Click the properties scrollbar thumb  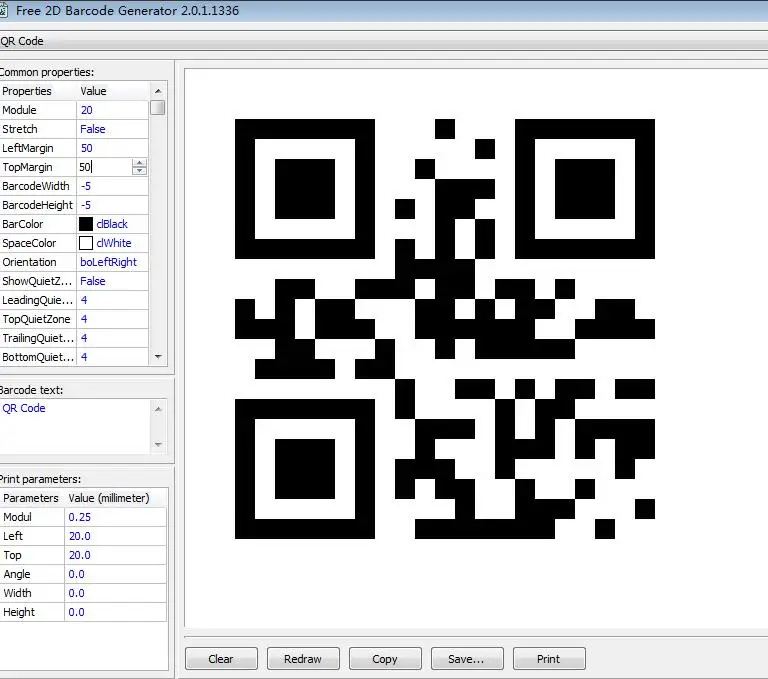(158, 108)
